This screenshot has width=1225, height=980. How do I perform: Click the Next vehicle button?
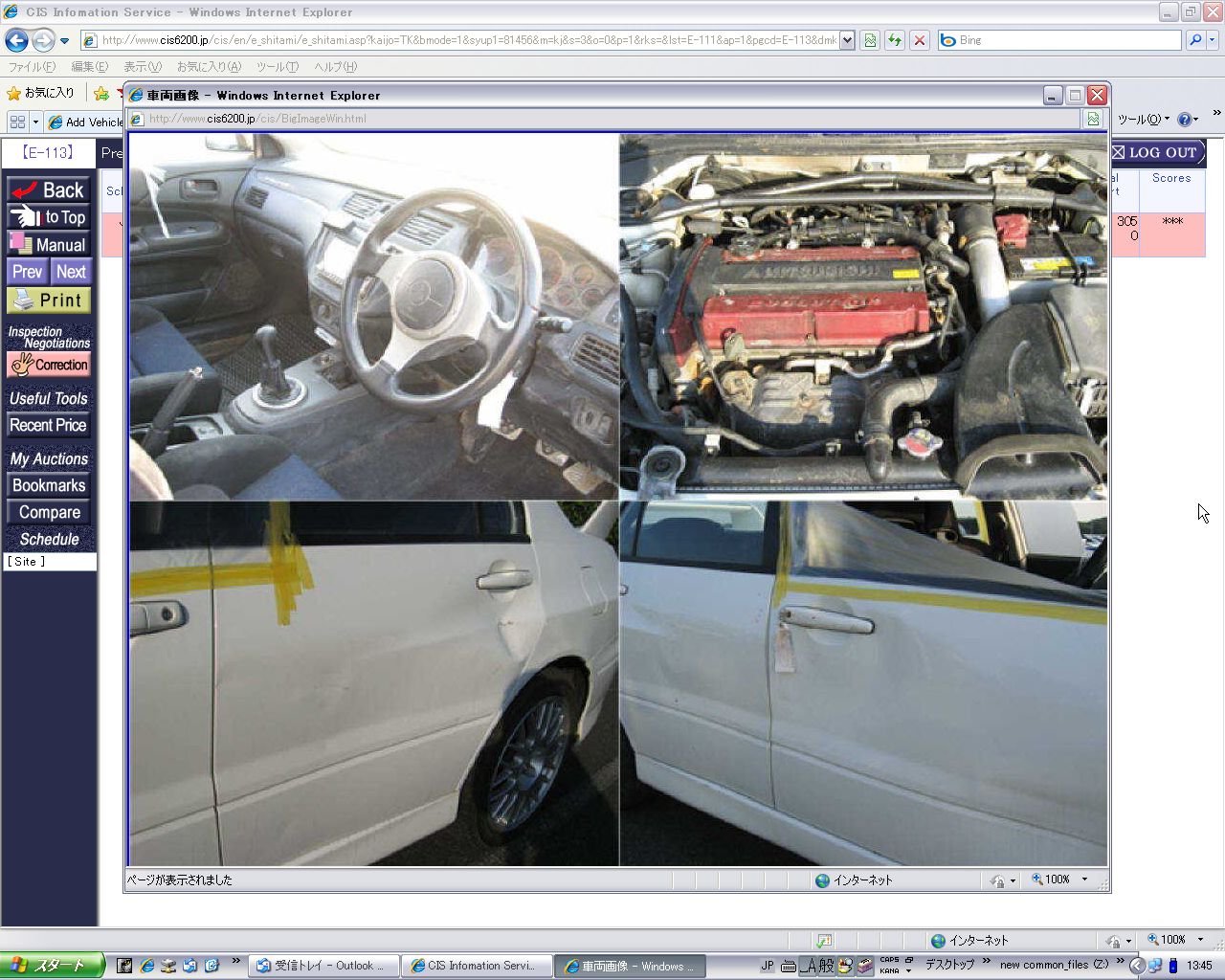[x=71, y=272]
